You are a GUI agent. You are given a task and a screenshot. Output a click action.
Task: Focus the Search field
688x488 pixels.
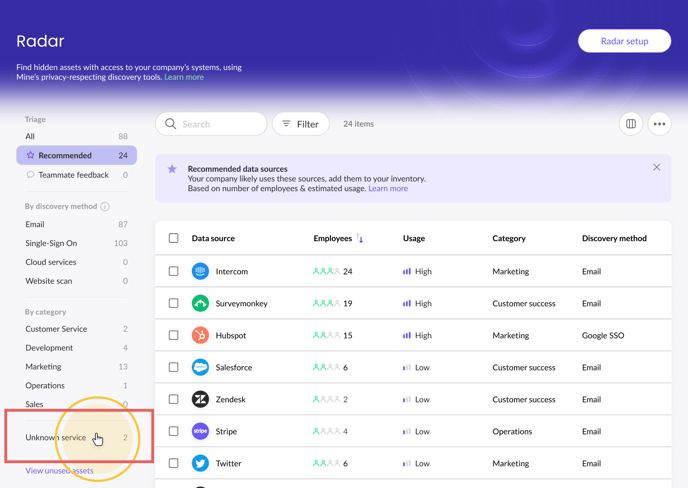click(211, 124)
